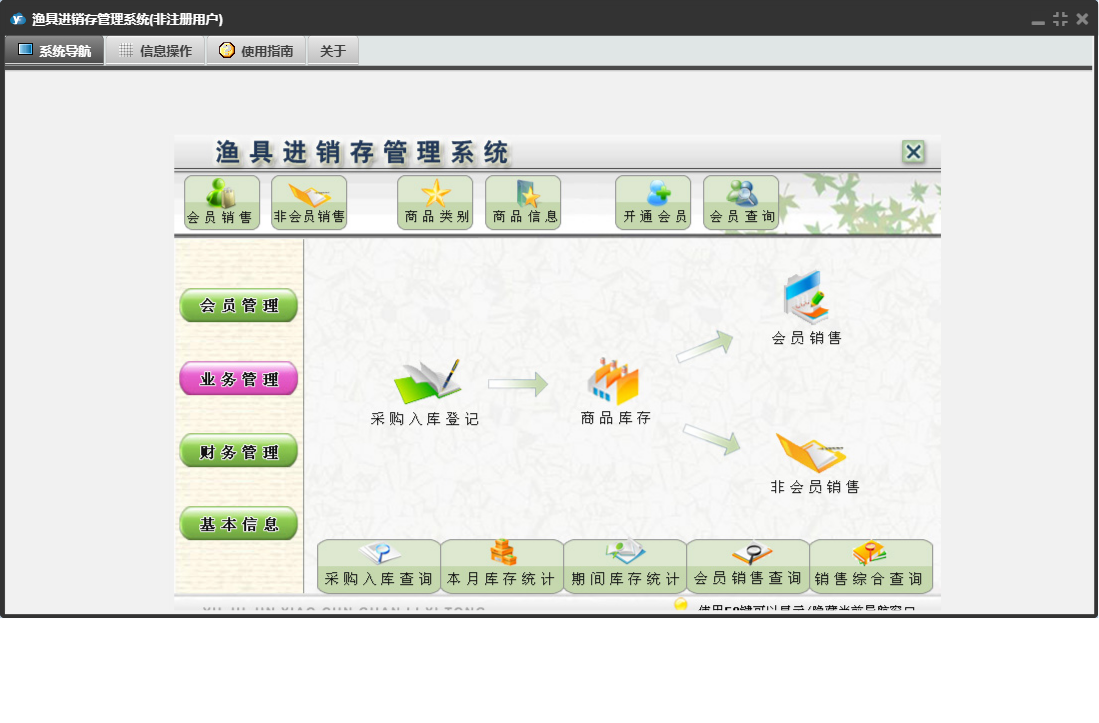Open 会员销售 toolbar icon with shopping bag
This screenshot has height=723, width=1099.
tap(221, 202)
